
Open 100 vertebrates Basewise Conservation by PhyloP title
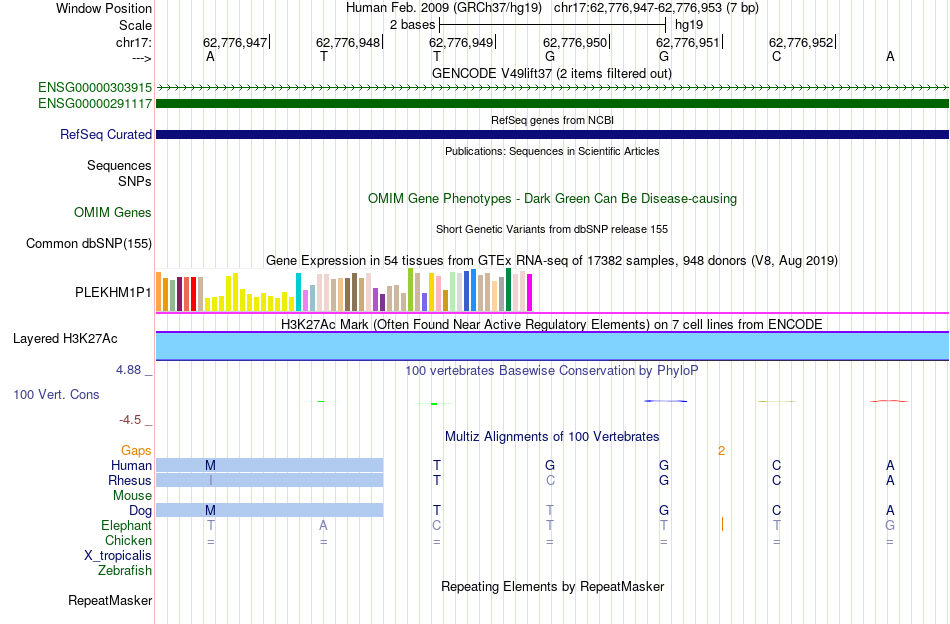pos(552,370)
